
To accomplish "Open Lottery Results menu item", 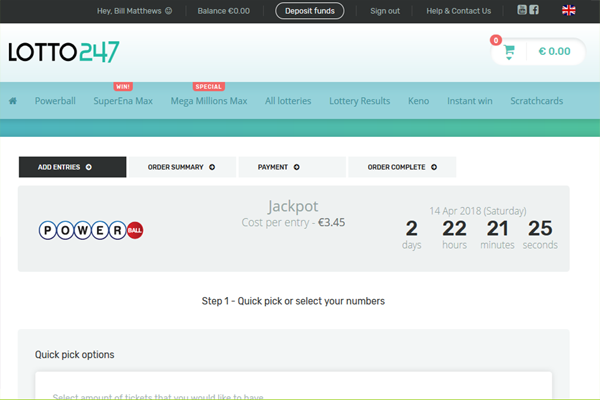I will tap(360, 101).
